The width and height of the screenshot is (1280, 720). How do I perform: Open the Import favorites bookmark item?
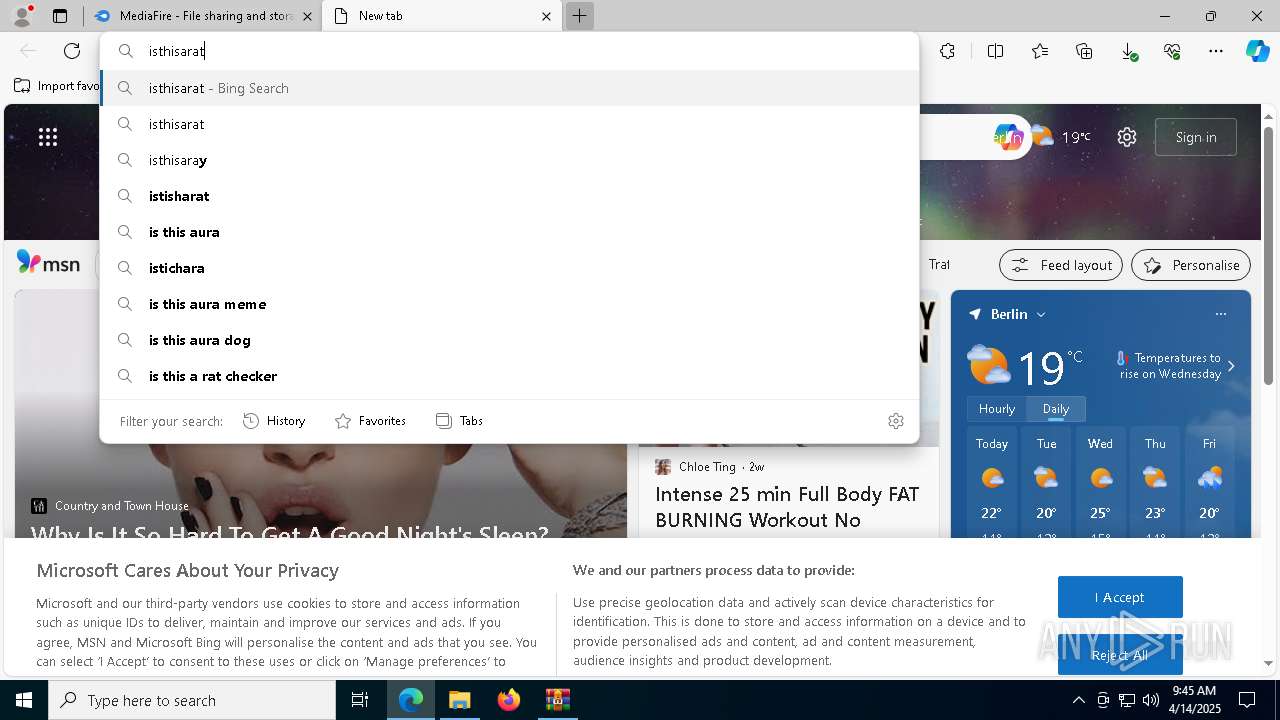[57, 86]
